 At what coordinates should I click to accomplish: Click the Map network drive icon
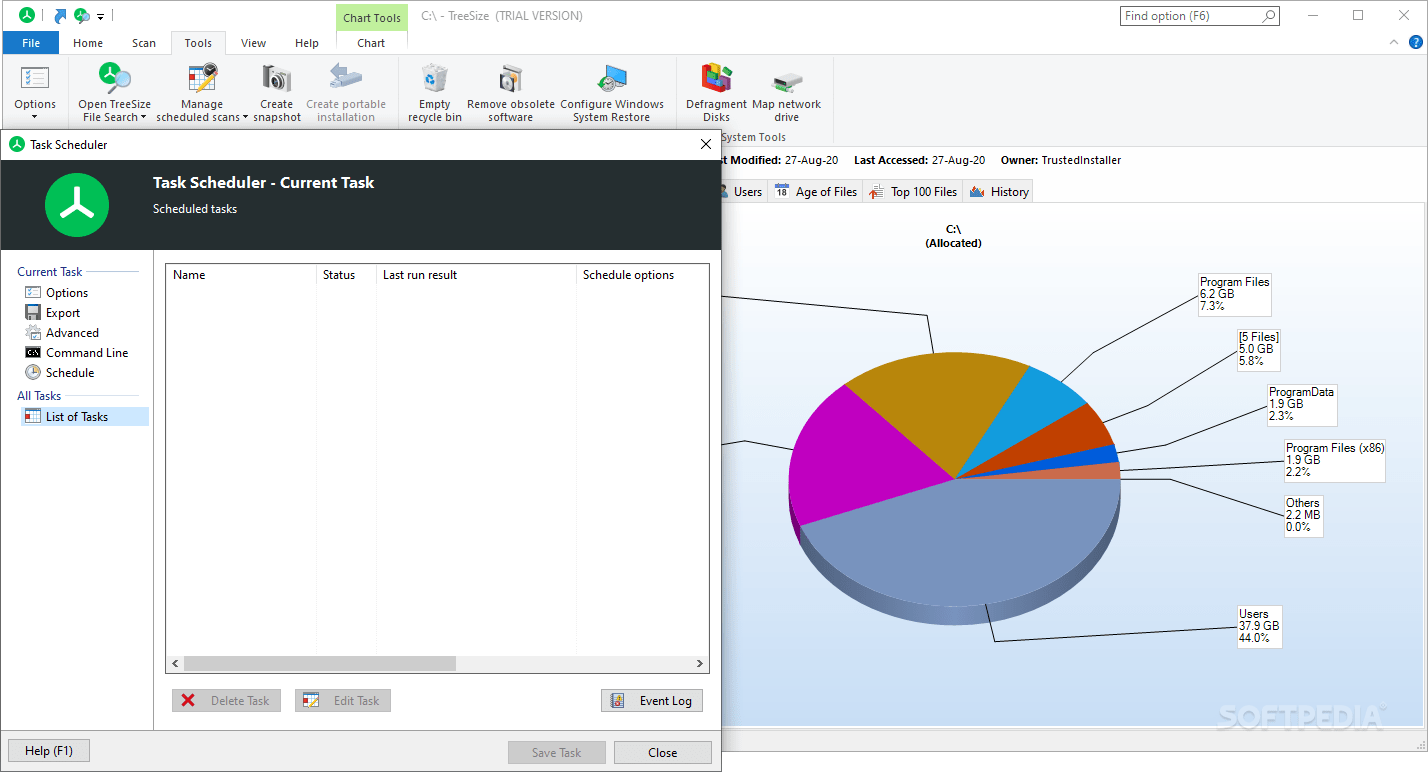coord(786,90)
